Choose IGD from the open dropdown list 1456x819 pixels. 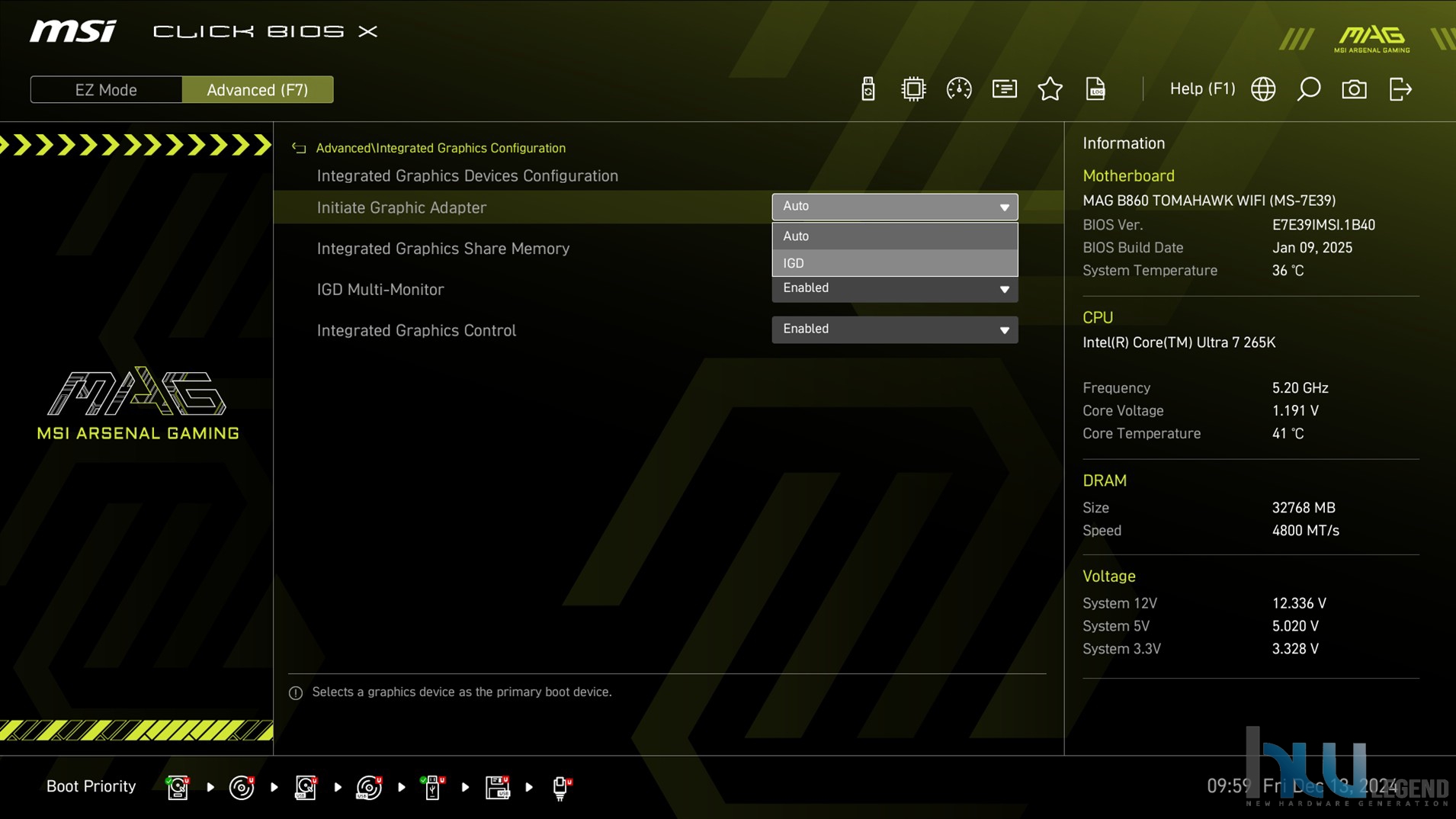(x=894, y=263)
